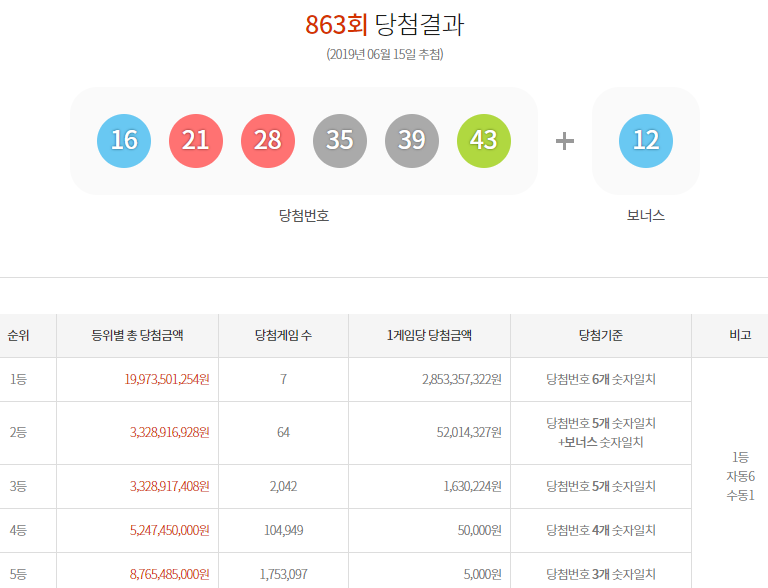Click the 3등 criteria 당첨번호 5개 숫자일치
The width and height of the screenshot is (768, 588).
[x=601, y=486]
